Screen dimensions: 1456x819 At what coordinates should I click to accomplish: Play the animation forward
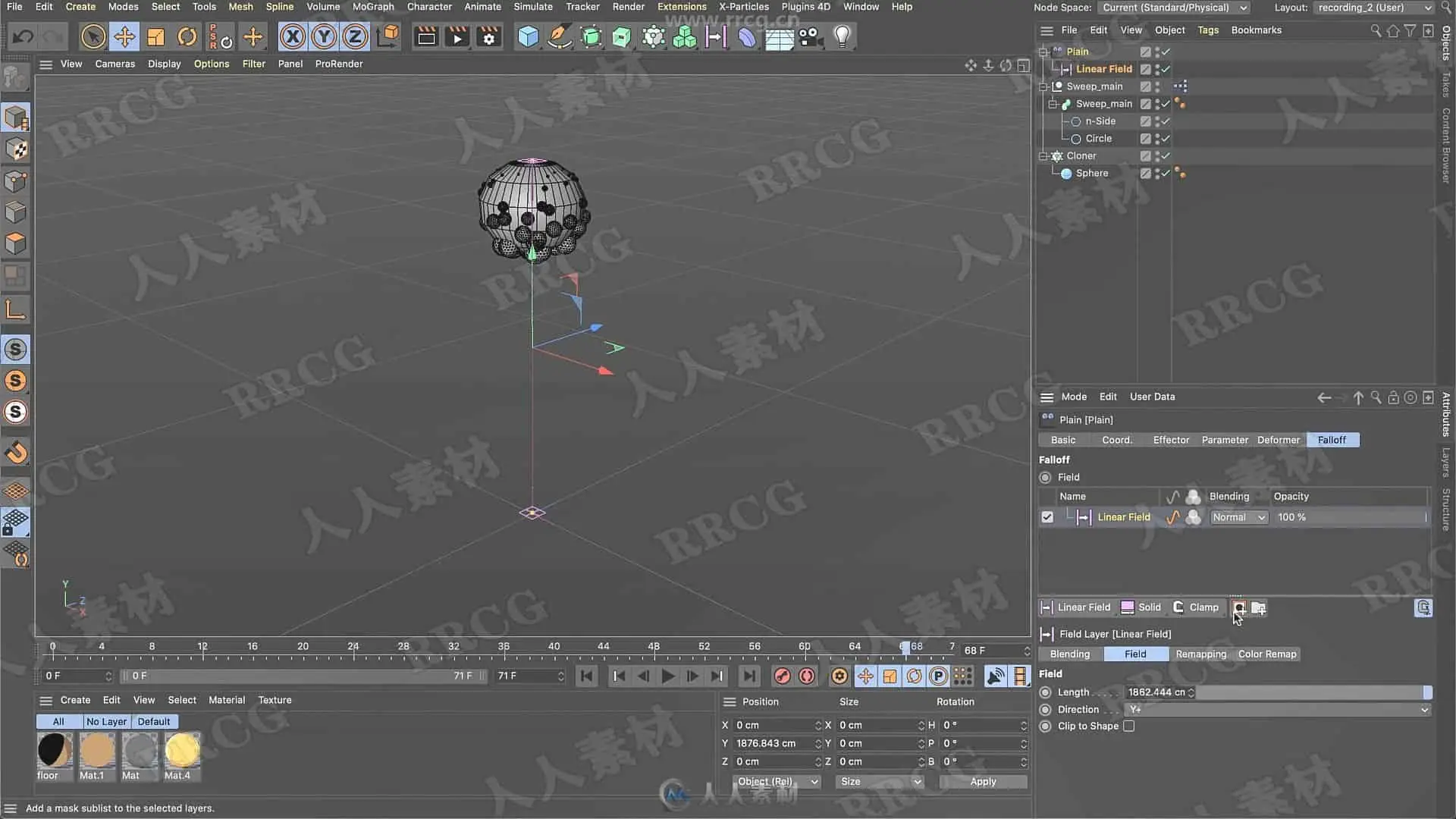pos(668,676)
